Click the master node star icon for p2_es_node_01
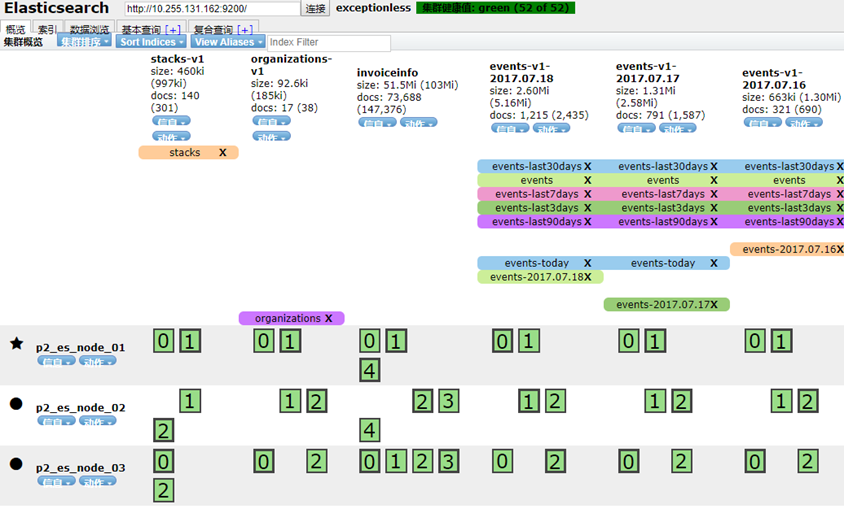Image resolution: width=844 pixels, height=513 pixels. [x=16, y=344]
